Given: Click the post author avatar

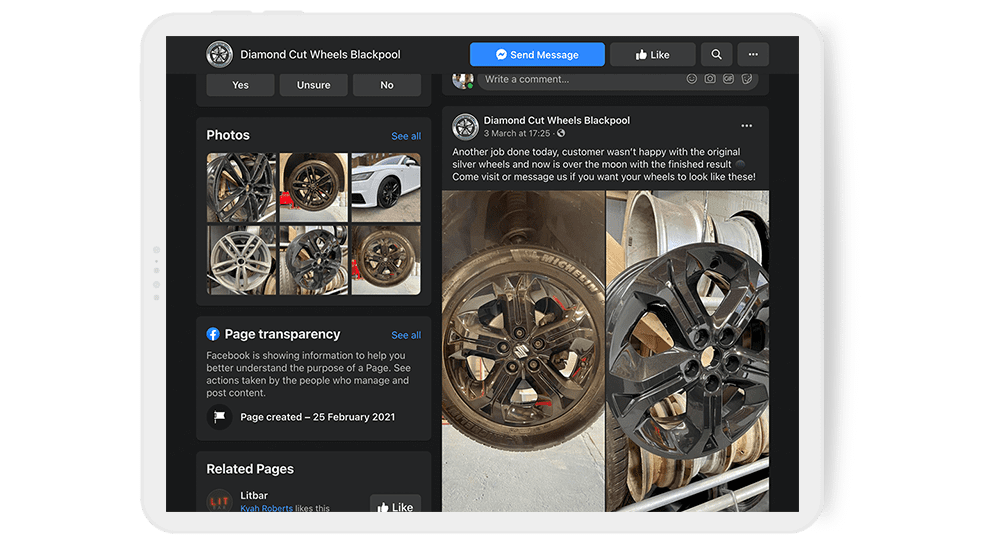Looking at the screenshot, I should tap(466, 127).
